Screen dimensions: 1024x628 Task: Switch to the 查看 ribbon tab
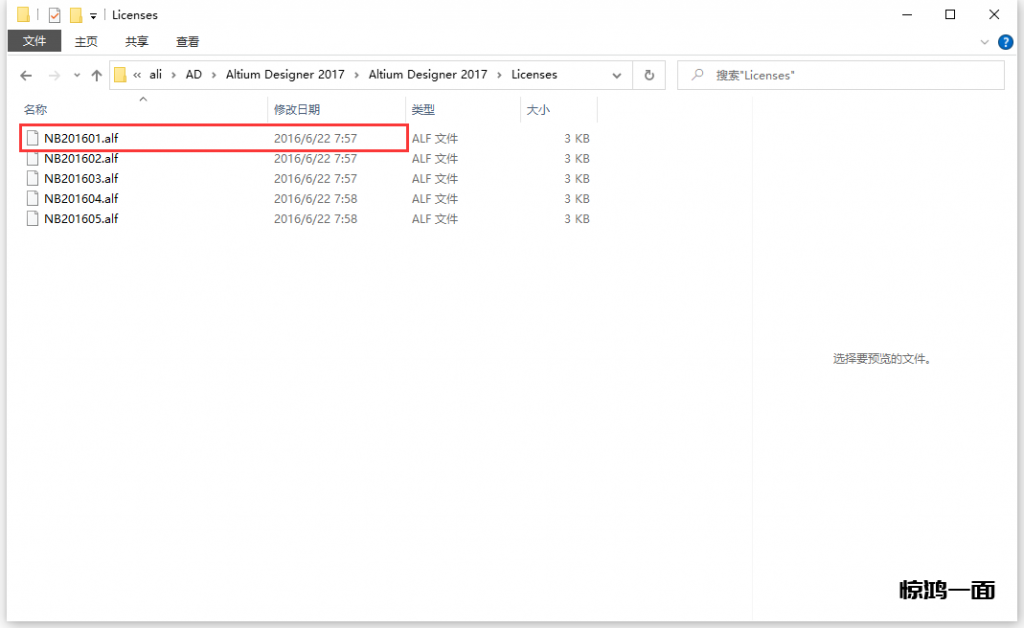click(187, 41)
